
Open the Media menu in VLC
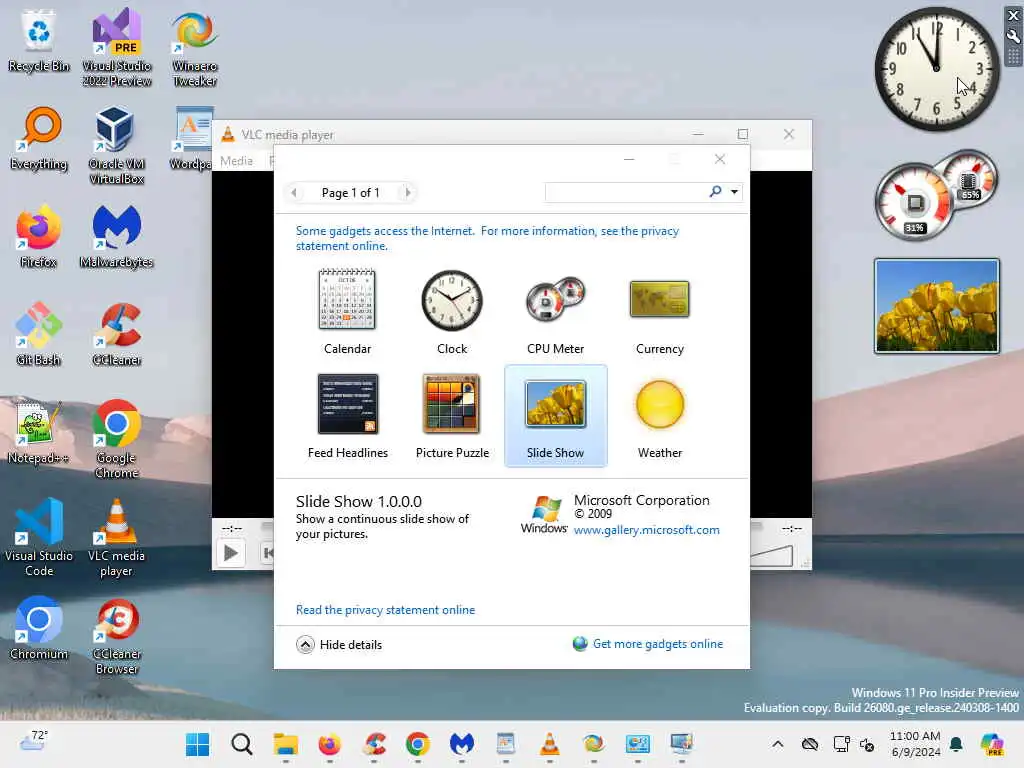[x=236, y=161]
